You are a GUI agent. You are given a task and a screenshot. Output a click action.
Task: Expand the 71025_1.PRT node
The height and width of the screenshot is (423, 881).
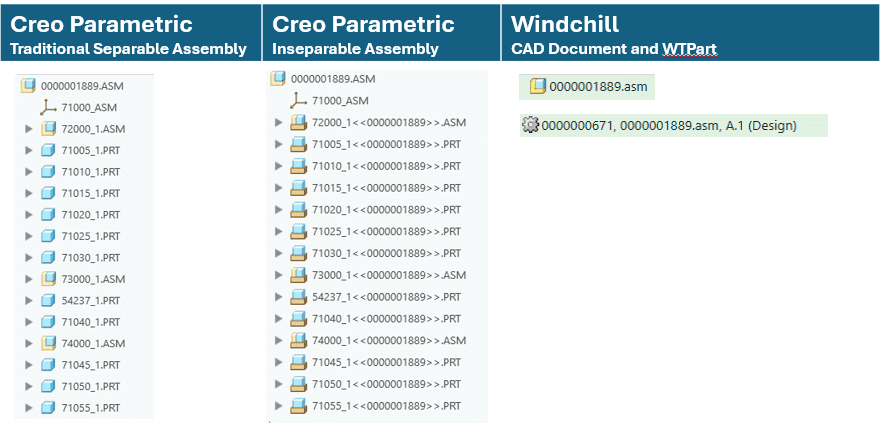pos(29,236)
